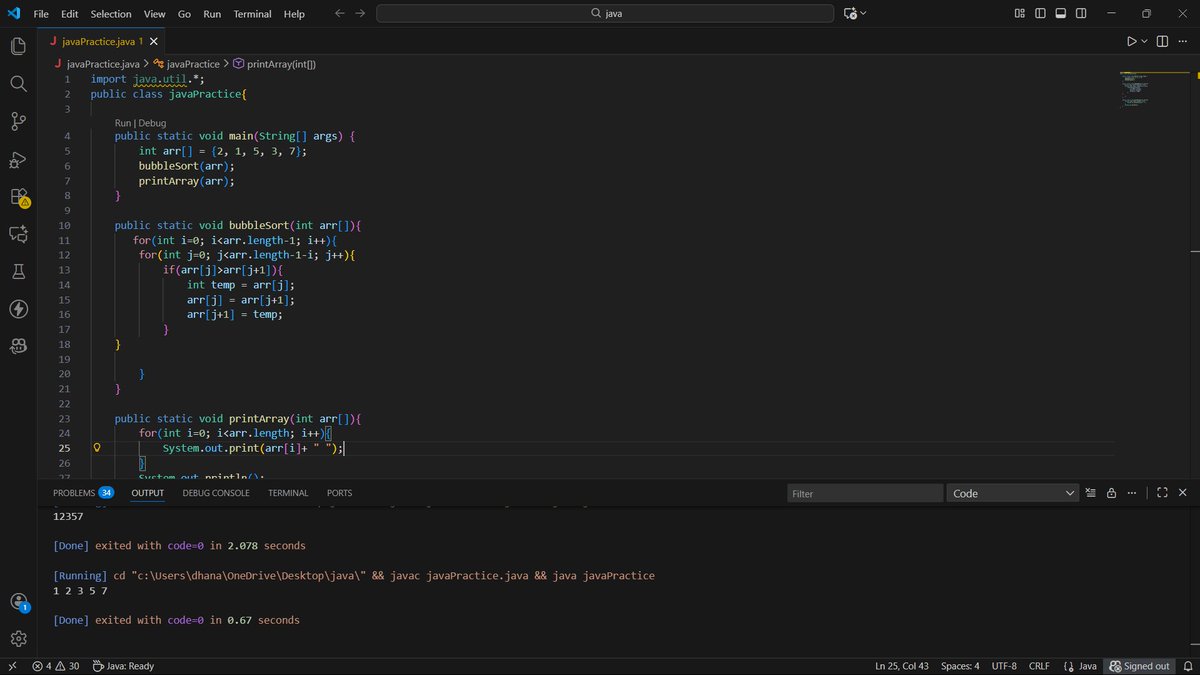Viewport: 1200px width, 675px height.
Task: Click the Filter field in output panel
Action: 865,493
